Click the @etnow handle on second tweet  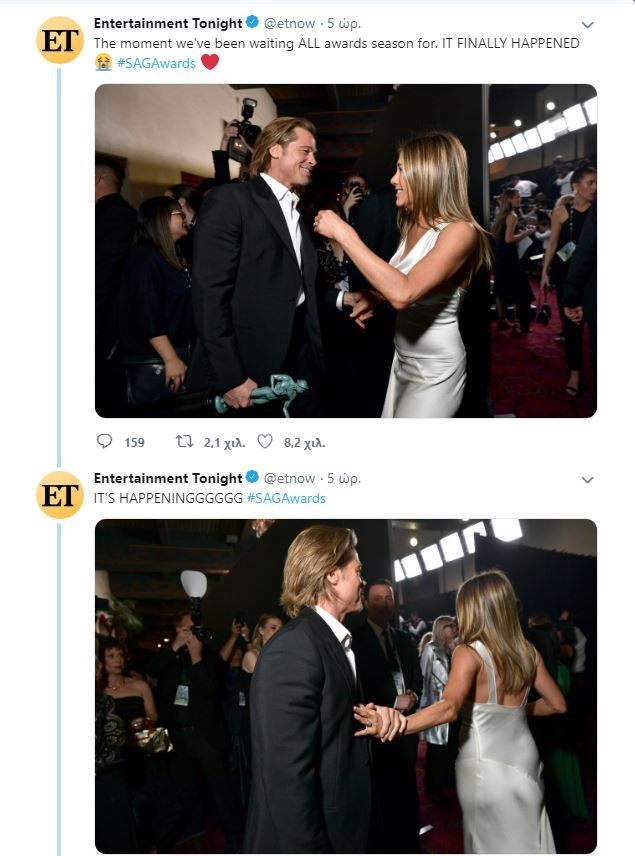click(290, 478)
